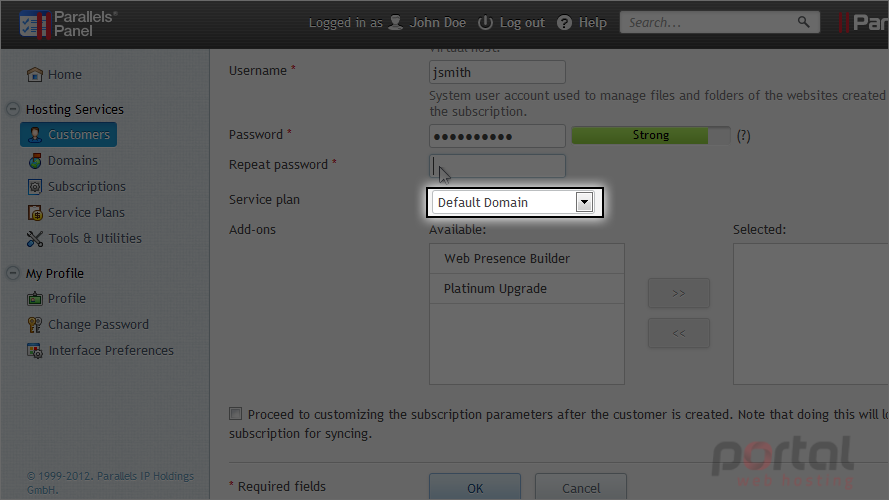The height and width of the screenshot is (500, 889).
Task: Click the add-on move right >> button
Action: (x=679, y=293)
